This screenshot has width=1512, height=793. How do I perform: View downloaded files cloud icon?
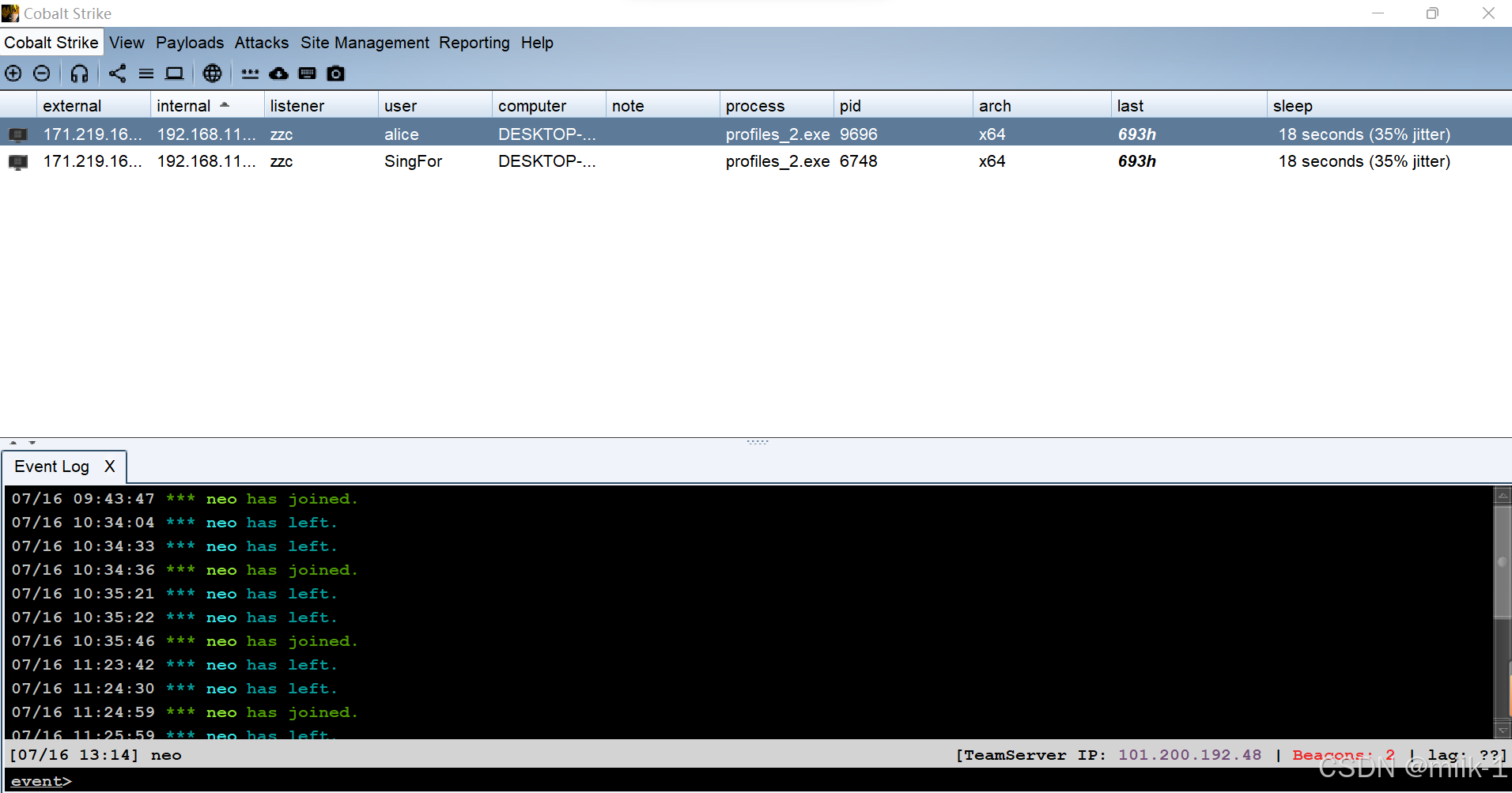278,74
